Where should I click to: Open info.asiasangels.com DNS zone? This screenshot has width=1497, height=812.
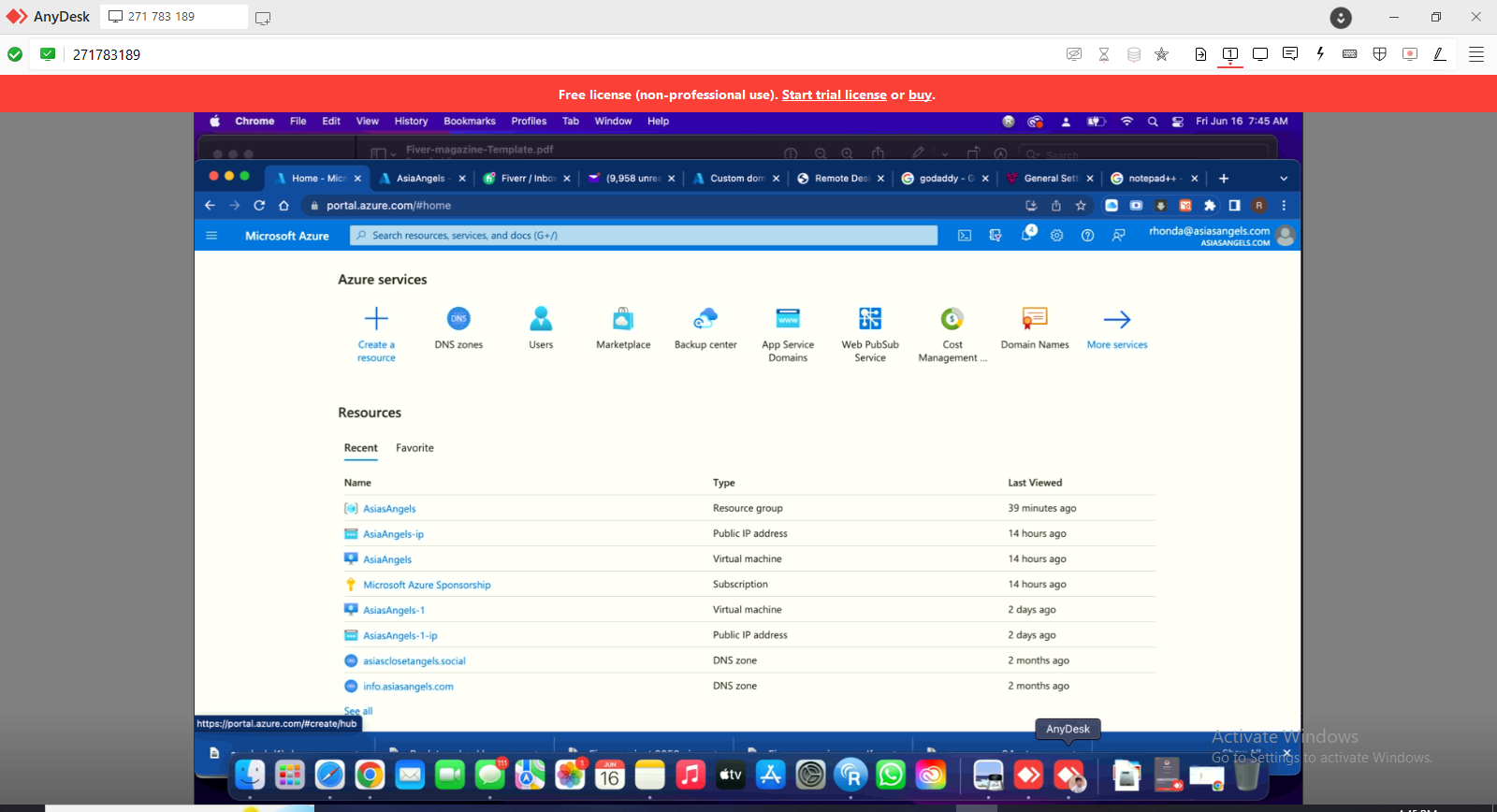pos(408,686)
